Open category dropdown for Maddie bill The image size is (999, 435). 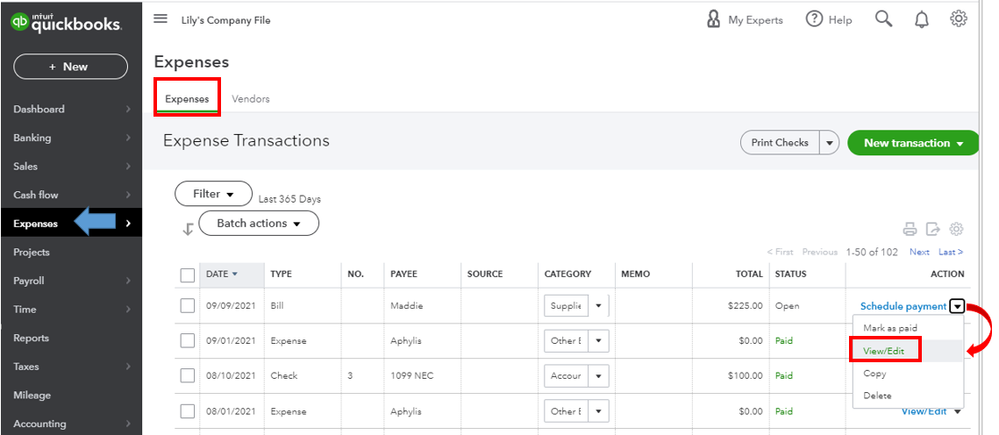(x=598, y=306)
